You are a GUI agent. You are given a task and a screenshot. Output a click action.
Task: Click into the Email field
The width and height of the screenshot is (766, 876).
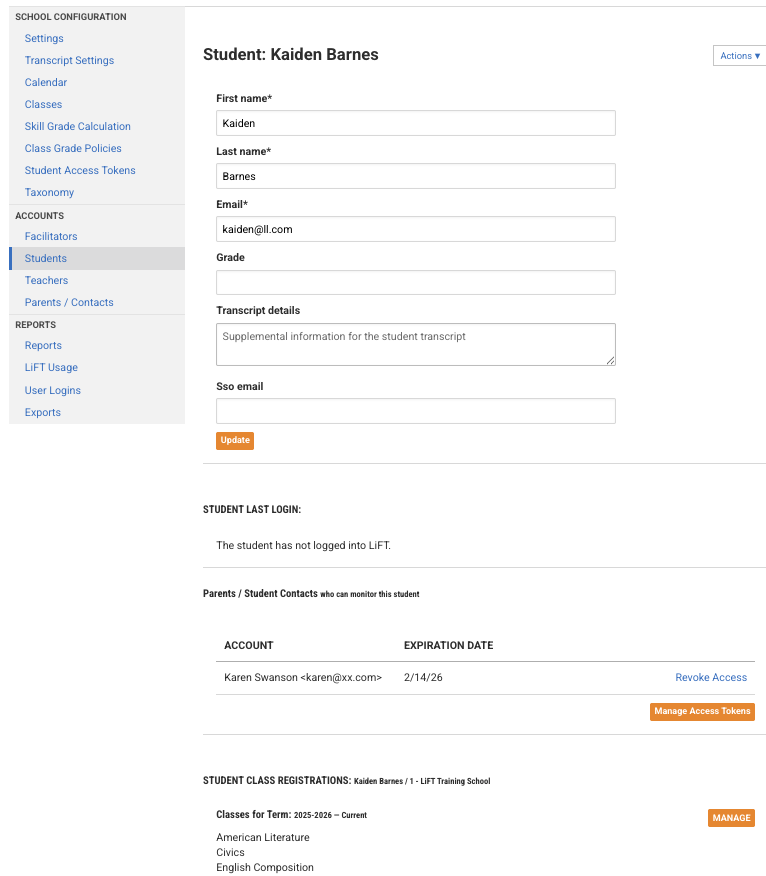pos(415,229)
